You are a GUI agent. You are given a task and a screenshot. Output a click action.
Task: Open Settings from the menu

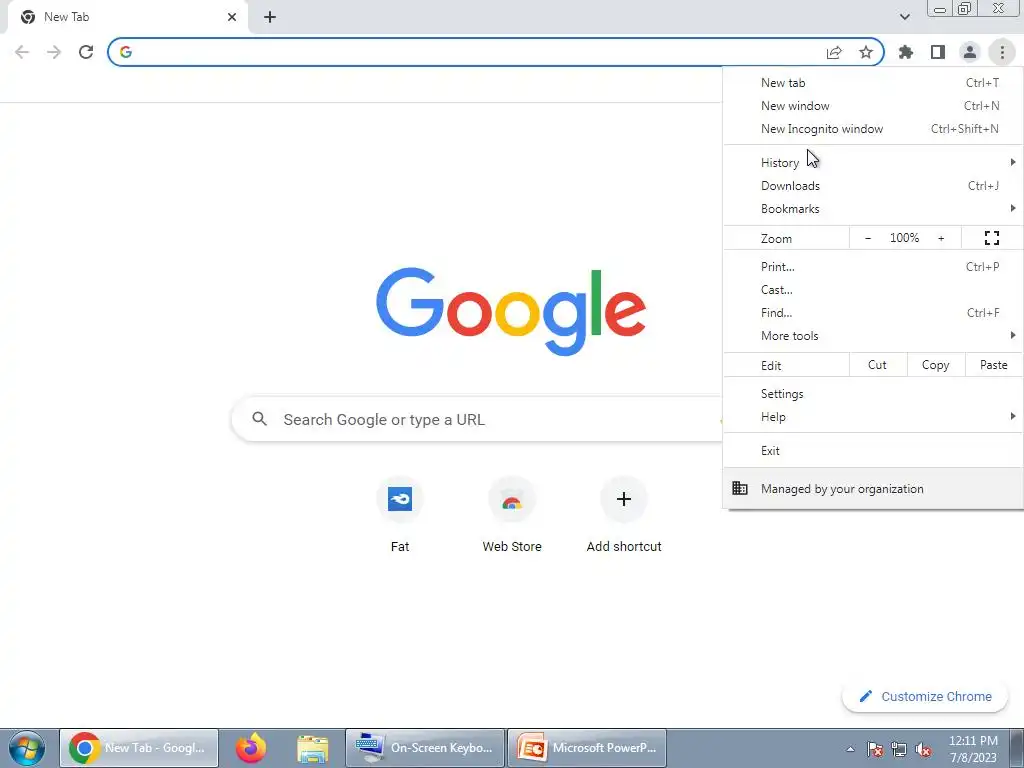click(x=872, y=394)
